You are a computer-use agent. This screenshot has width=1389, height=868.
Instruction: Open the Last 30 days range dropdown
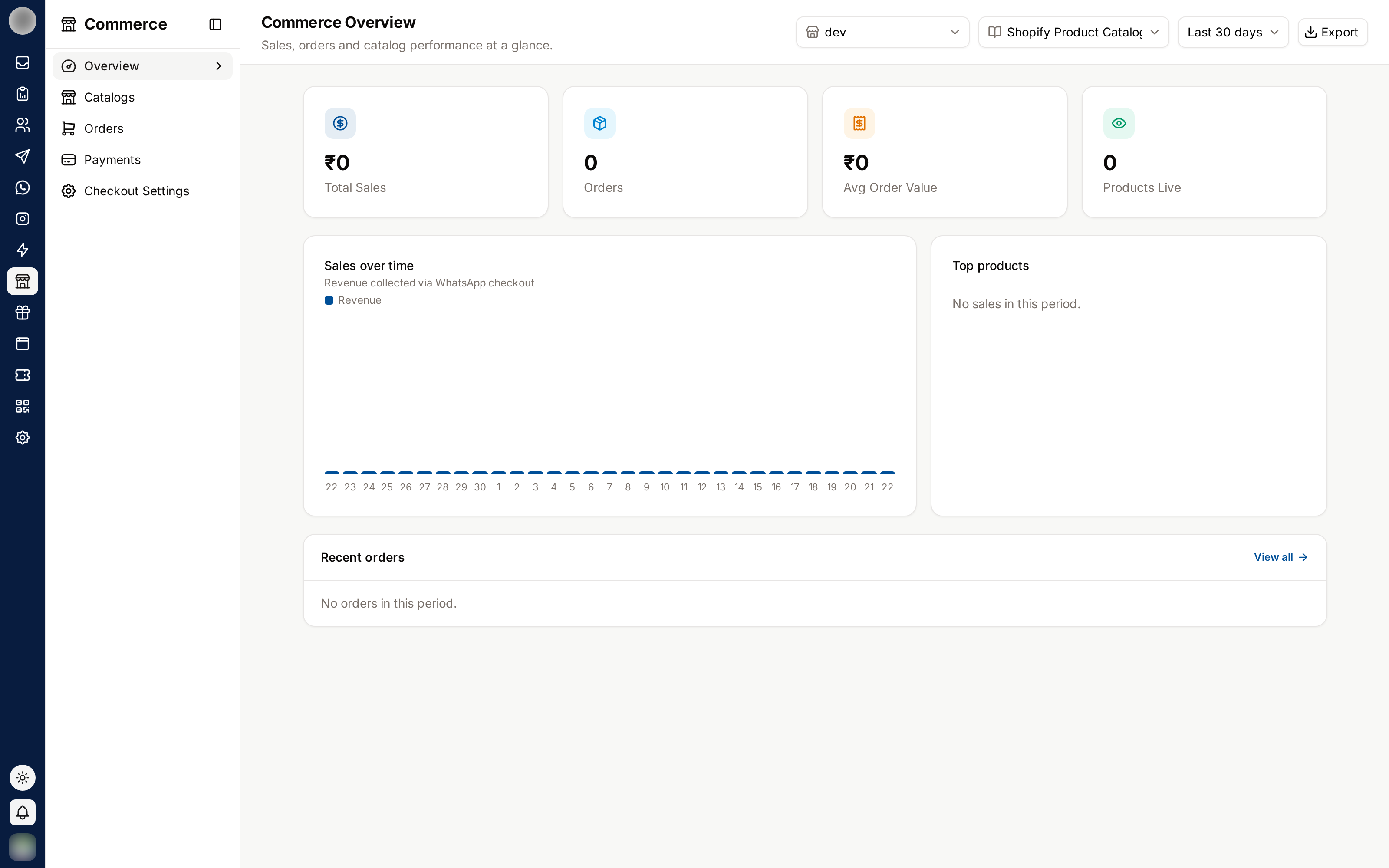(x=1233, y=32)
